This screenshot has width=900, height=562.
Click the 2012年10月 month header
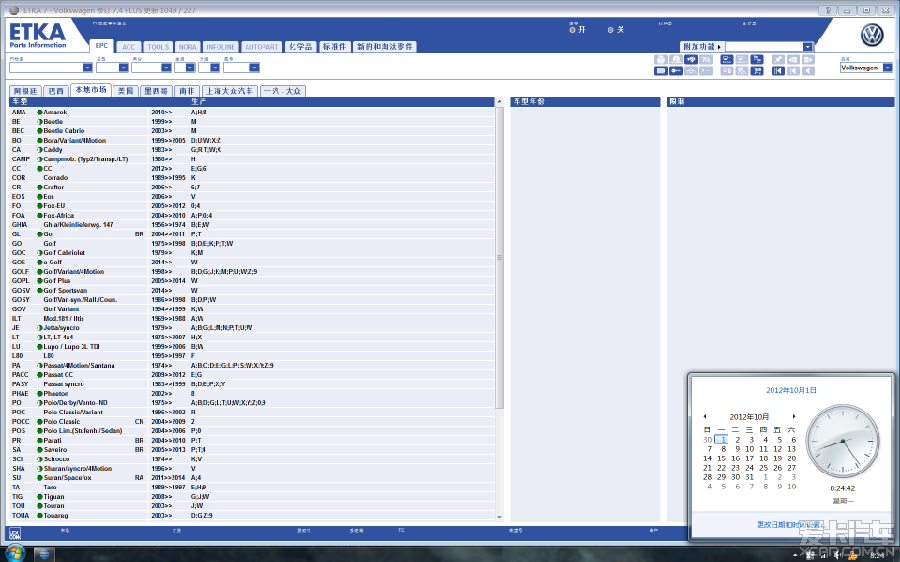pos(749,417)
